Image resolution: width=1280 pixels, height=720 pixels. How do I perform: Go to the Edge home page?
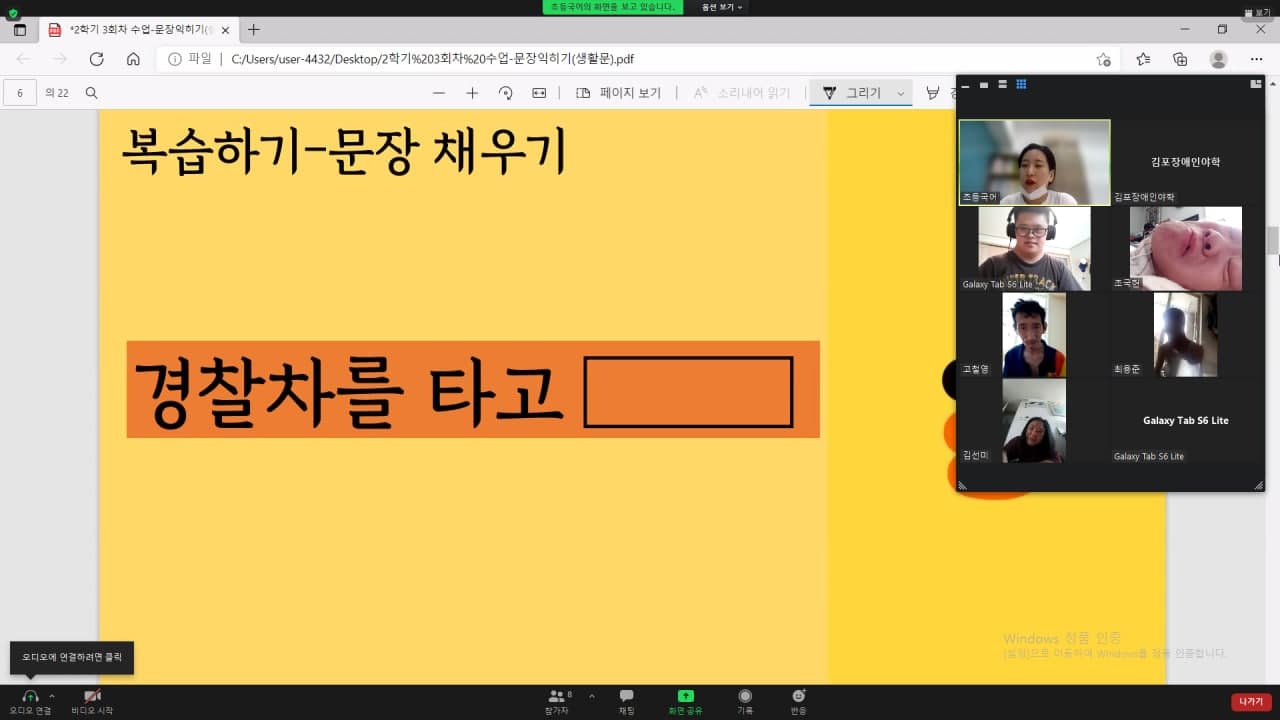coord(133,59)
